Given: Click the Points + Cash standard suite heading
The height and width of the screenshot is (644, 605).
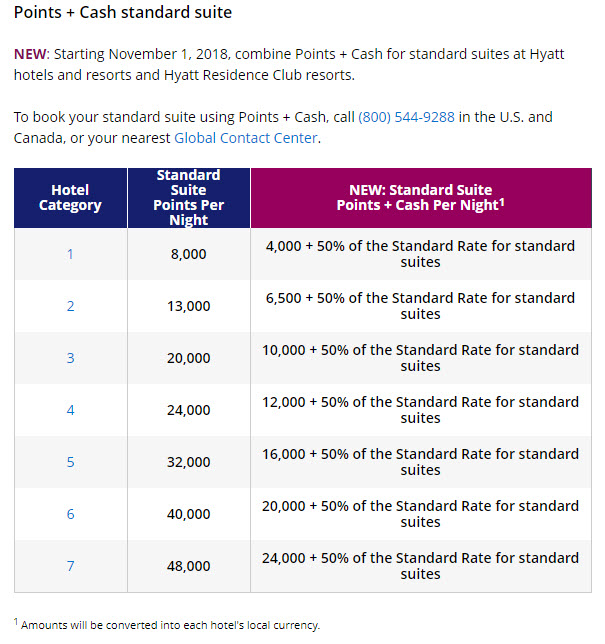Looking at the screenshot, I should (123, 13).
